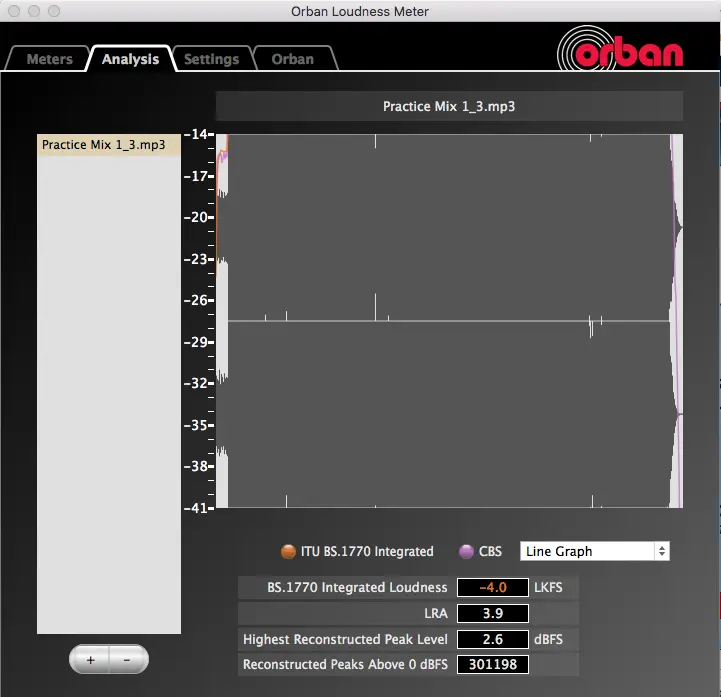721x697 pixels.
Task: Click the LRA value field
Action: coord(492,613)
